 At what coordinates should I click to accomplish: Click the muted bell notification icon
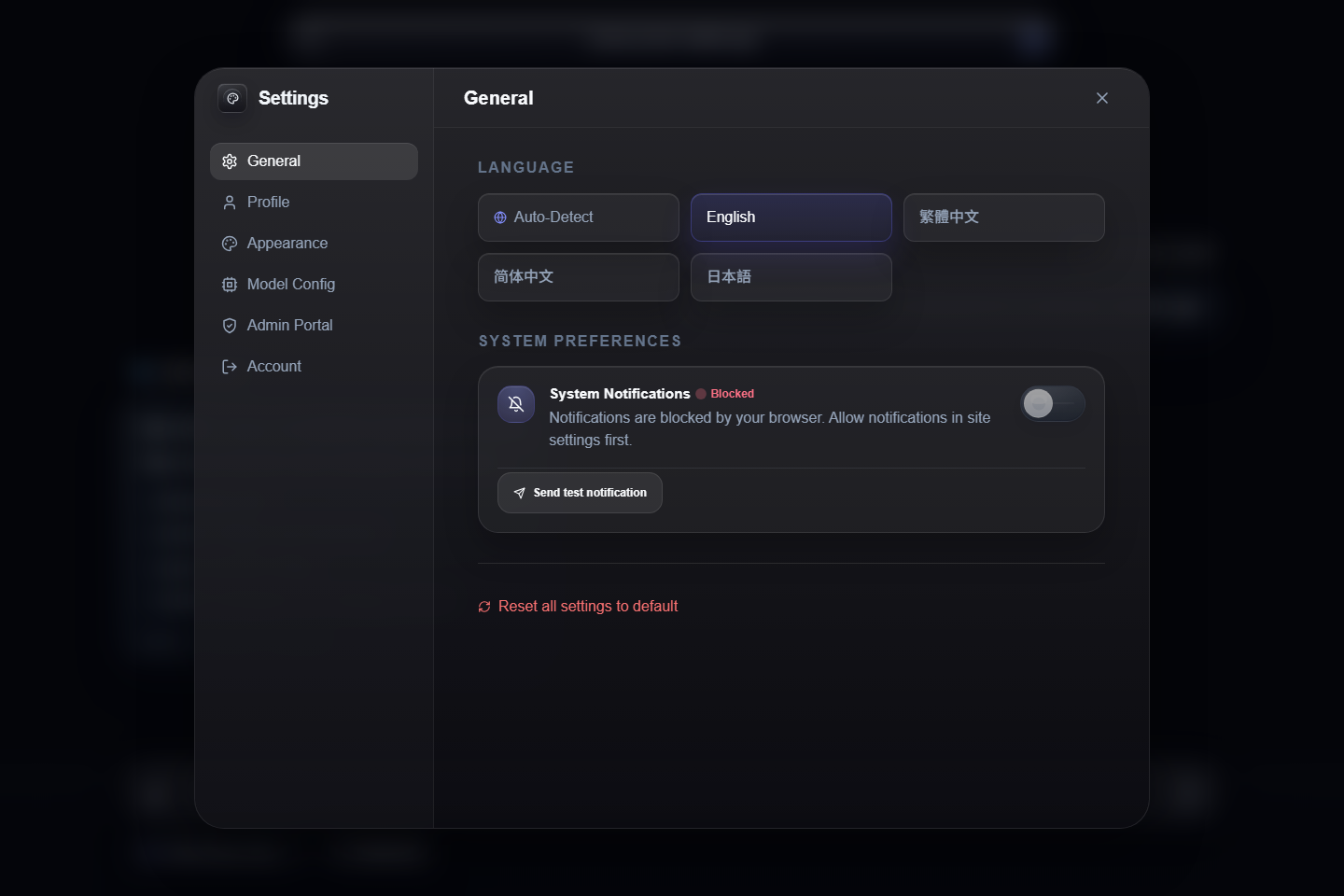point(516,404)
